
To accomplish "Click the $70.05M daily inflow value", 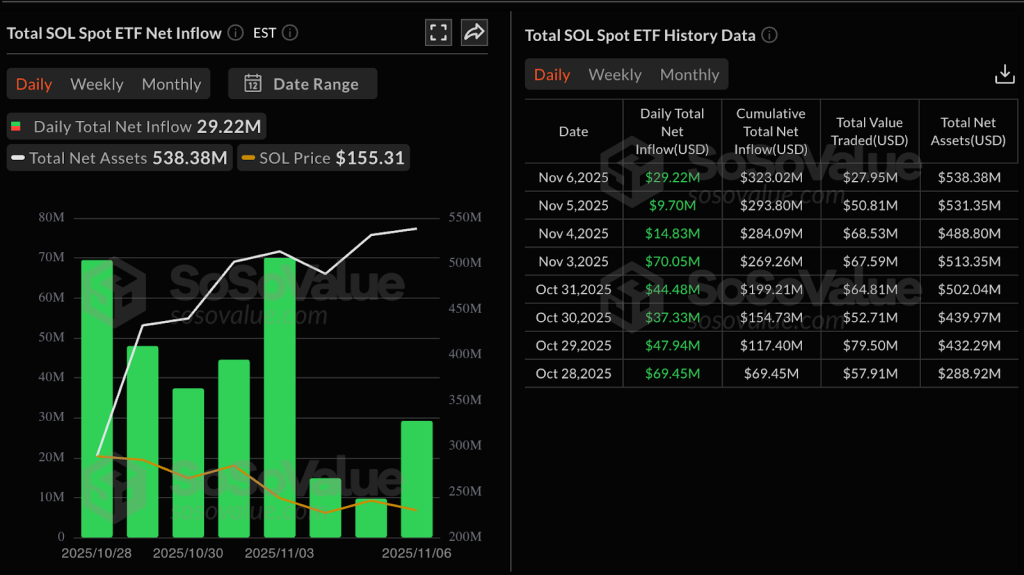I will click(672, 261).
